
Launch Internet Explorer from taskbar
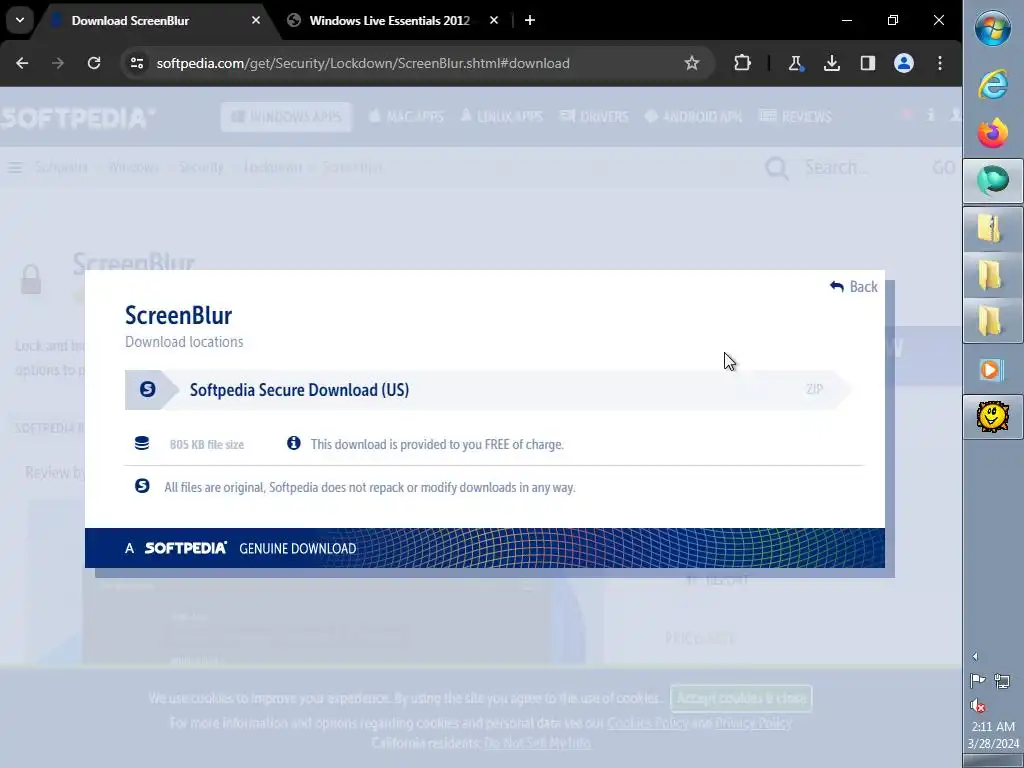pos(993,84)
